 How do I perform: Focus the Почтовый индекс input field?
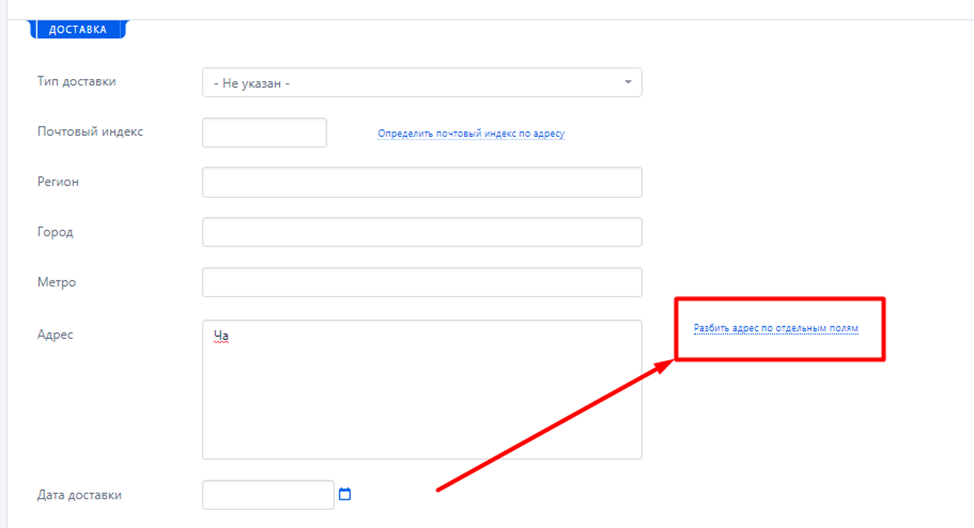pyautogui.click(x=265, y=132)
